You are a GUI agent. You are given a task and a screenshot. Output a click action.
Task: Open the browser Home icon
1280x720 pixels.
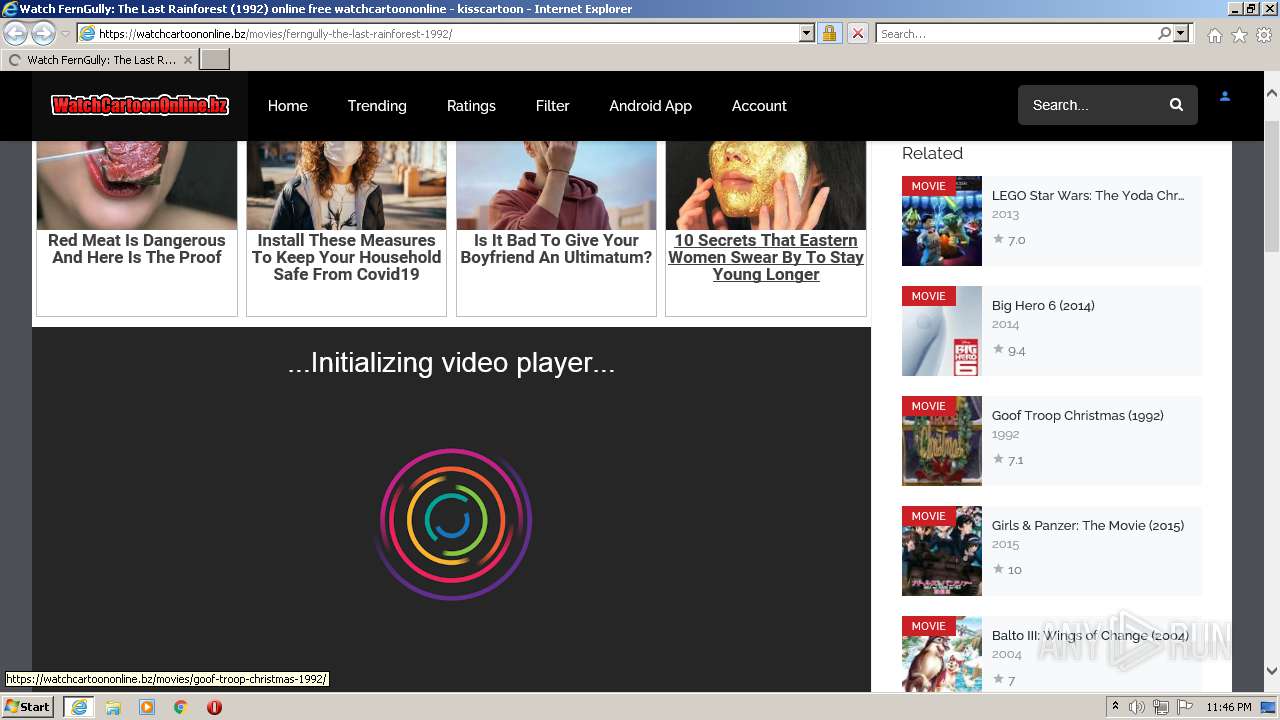tap(1214, 35)
